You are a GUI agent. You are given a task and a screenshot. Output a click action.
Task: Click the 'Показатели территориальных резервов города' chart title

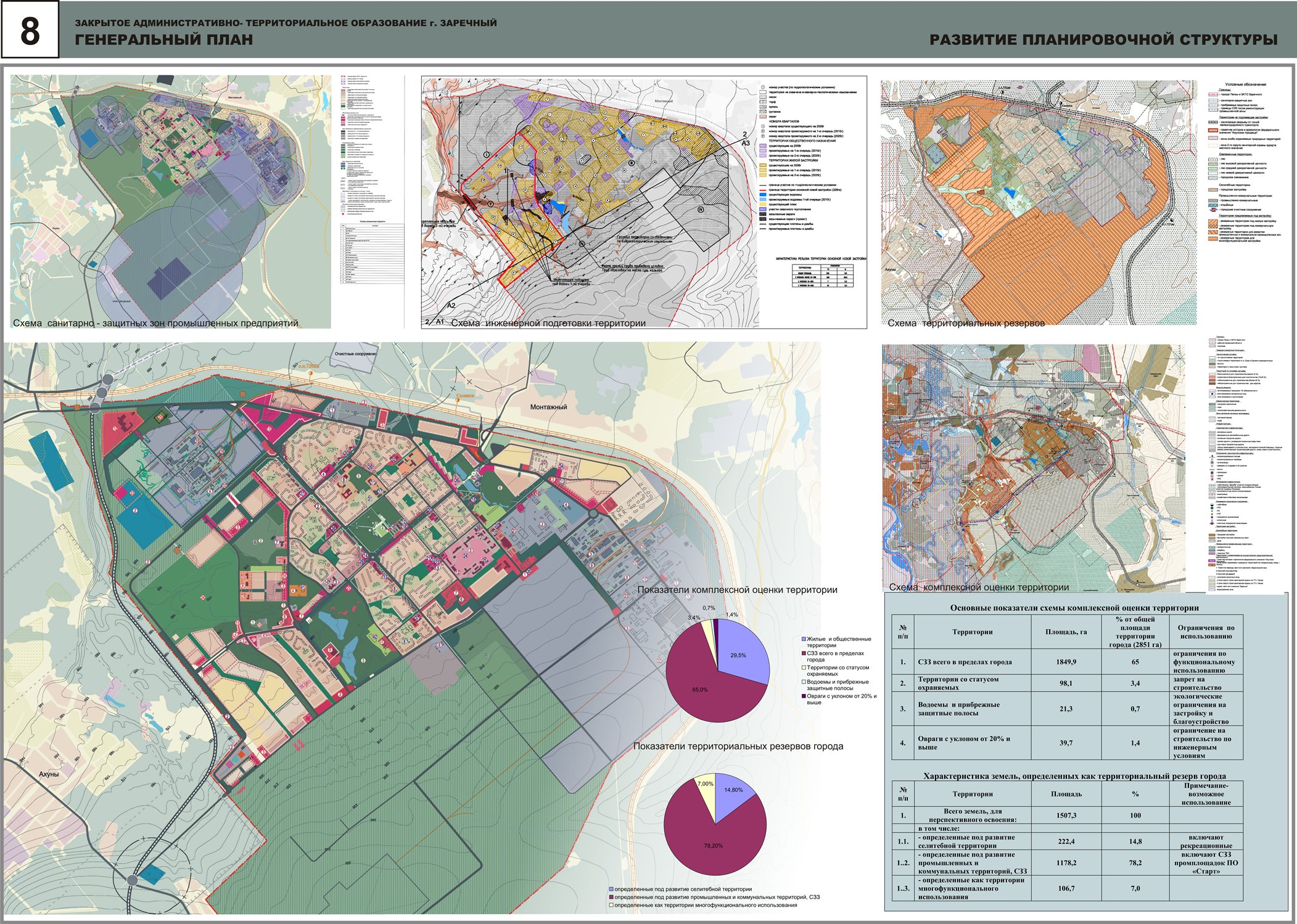(738, 746)
